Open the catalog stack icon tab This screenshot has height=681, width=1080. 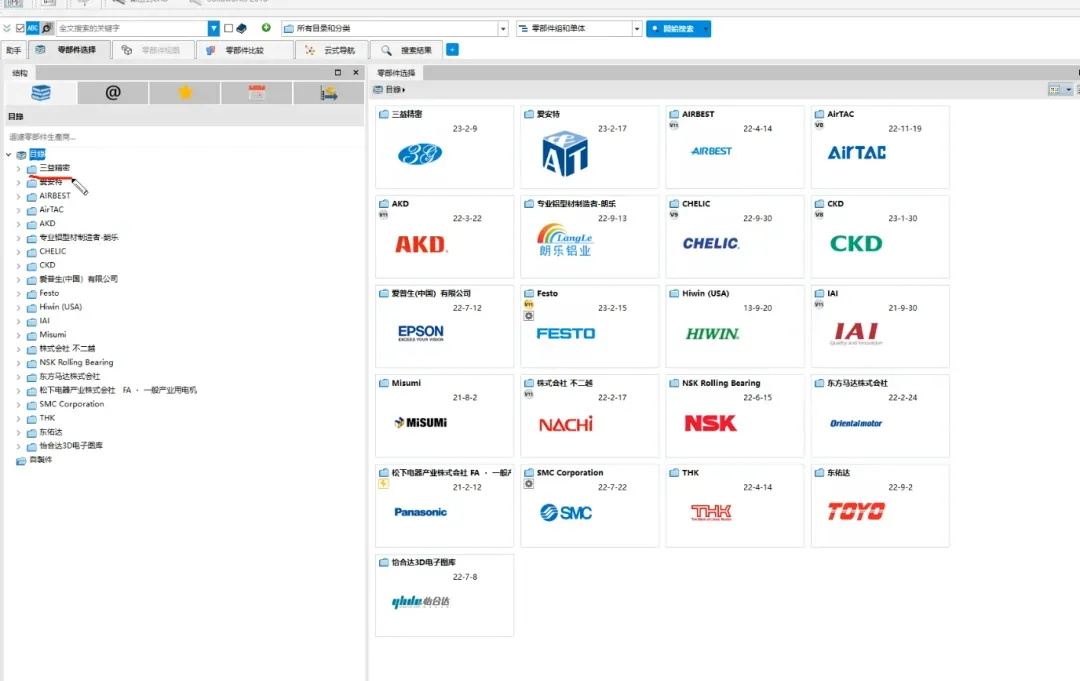[41, 92]
